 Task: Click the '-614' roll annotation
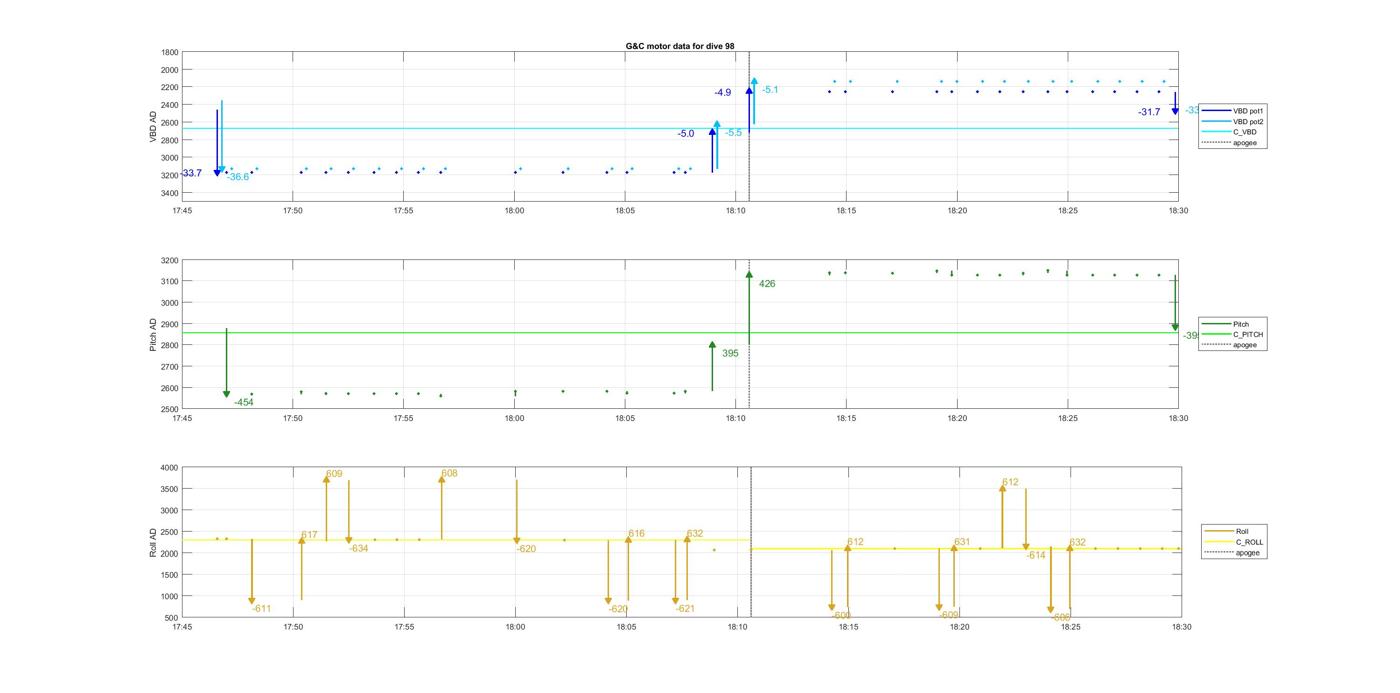(1036, 556)
